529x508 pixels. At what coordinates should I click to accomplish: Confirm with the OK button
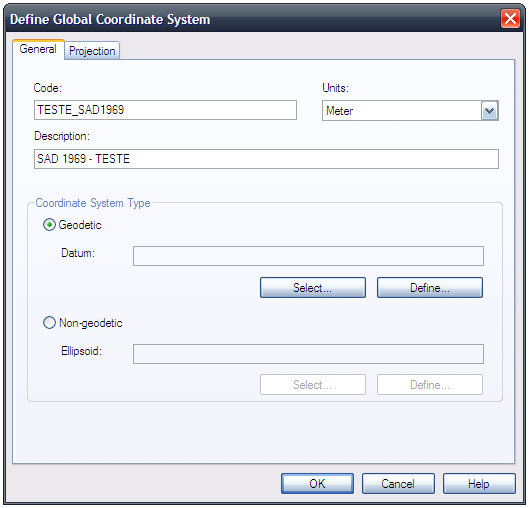coord(317,484)
